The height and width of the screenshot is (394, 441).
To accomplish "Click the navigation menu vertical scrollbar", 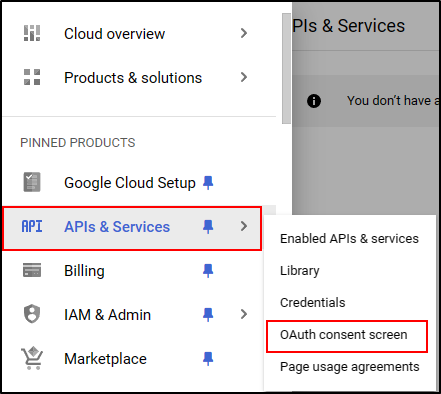I will [286, 69].
